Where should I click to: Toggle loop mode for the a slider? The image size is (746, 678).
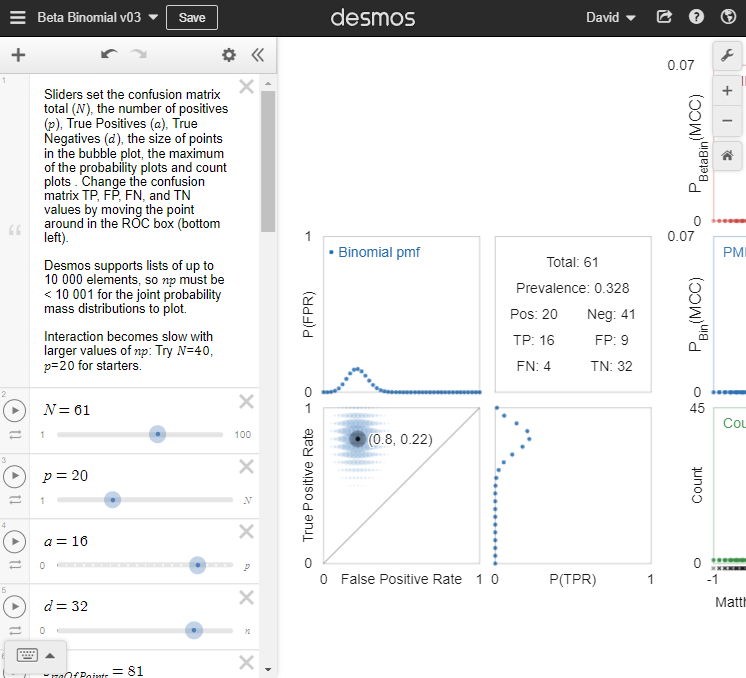tap(15, 565)
